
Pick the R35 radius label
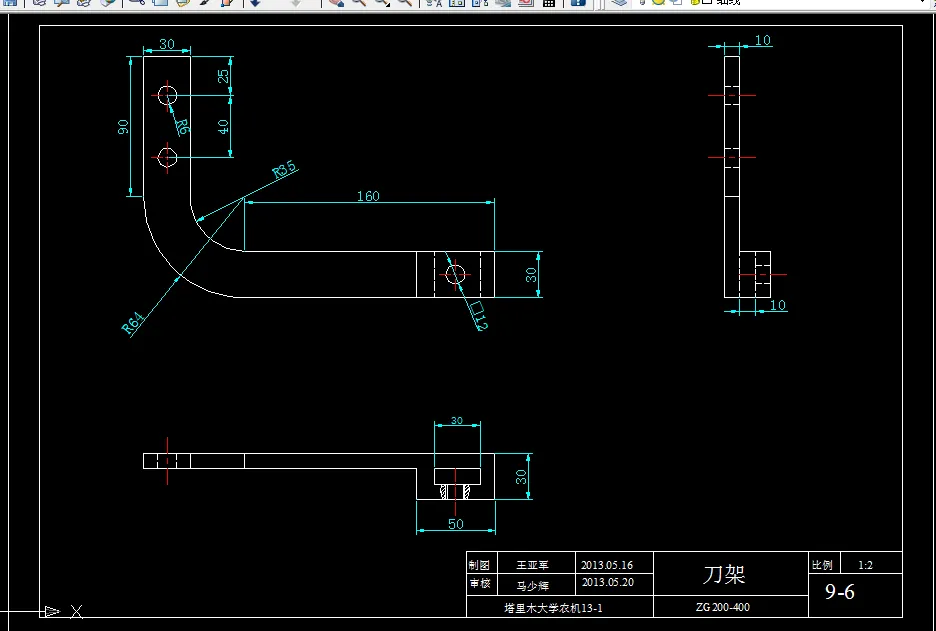tap(284, 170)
